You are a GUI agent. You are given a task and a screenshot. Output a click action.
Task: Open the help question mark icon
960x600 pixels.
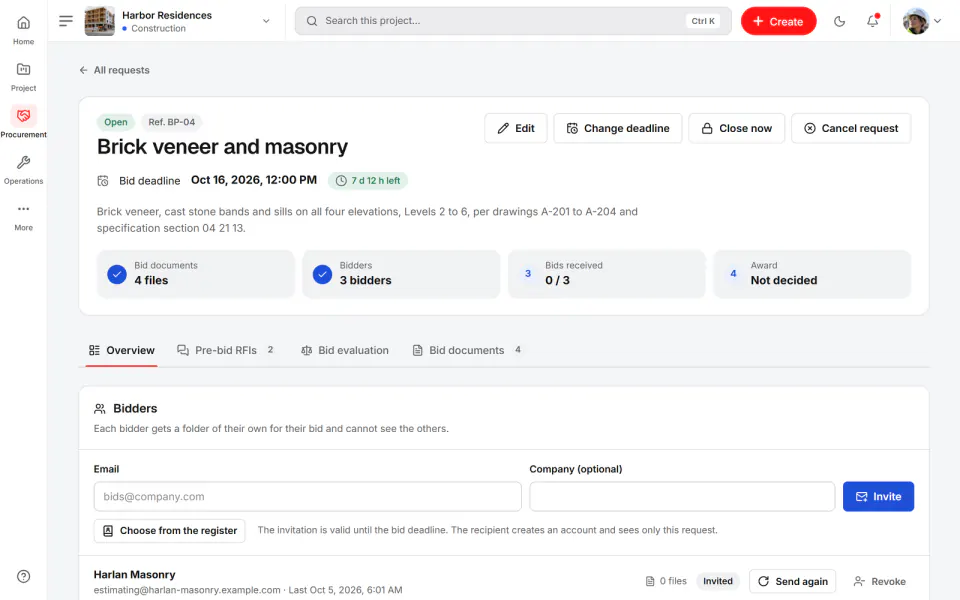[x=23, y=576]
